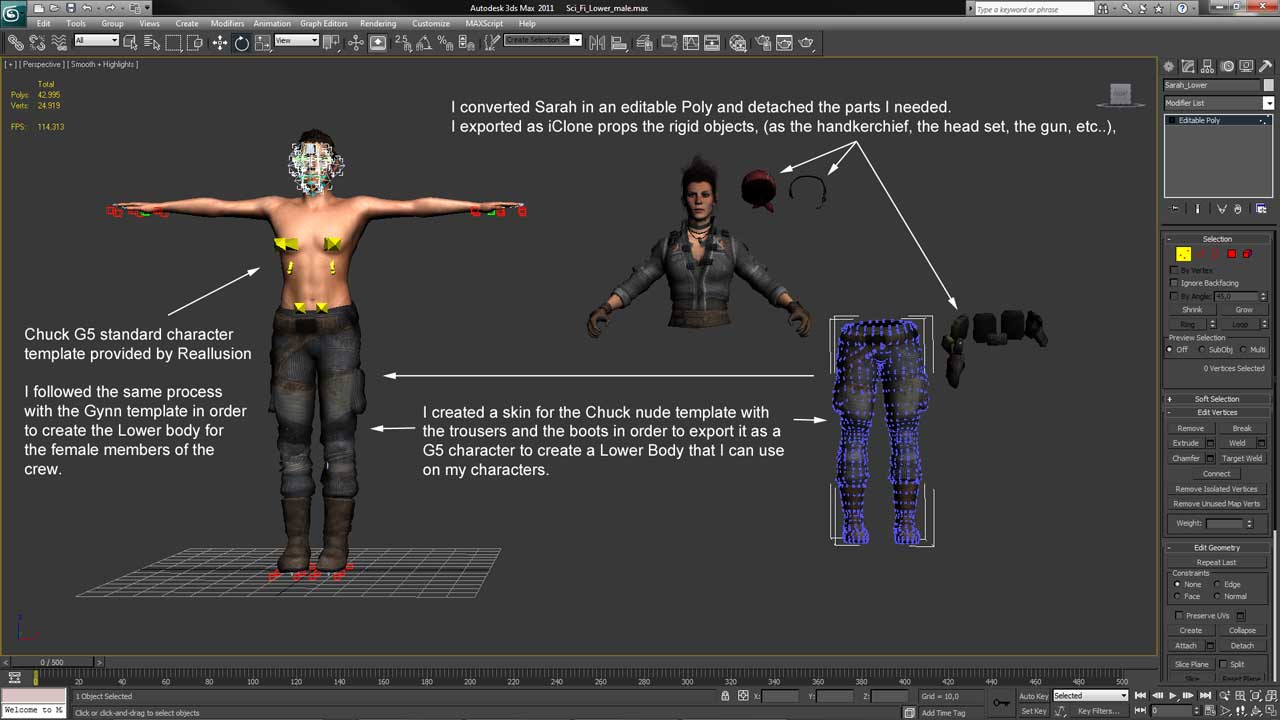1280x720 pixels.
Task: Click the Unlink Selection tool
Action: (37, 42)
